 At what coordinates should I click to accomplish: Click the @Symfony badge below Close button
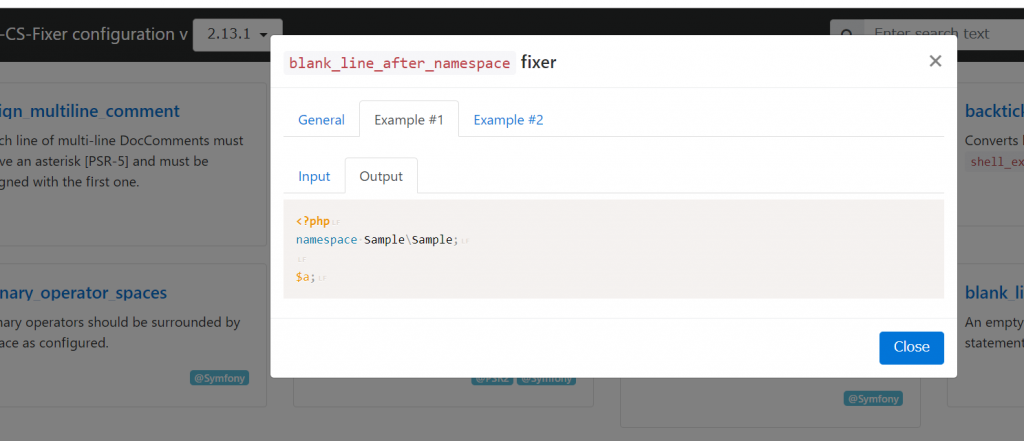click(x=873, y=398)
